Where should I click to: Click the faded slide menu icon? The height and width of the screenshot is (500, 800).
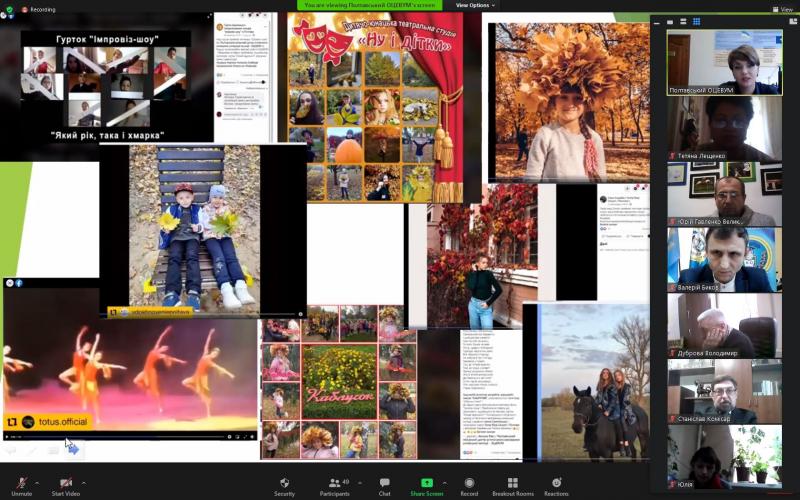(53, 450)
